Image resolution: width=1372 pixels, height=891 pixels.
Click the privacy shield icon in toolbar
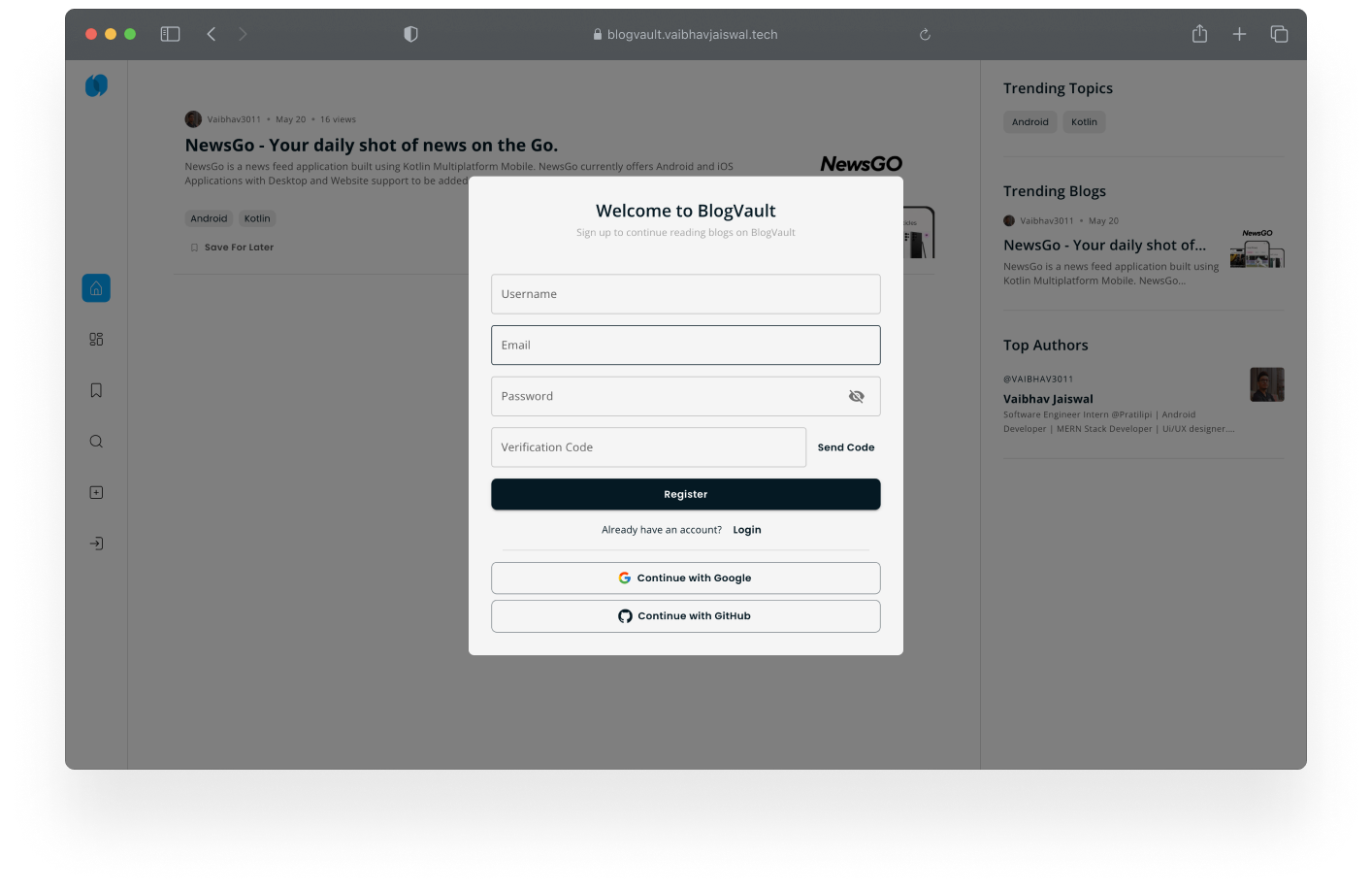pyautogui.click(x=410, y=34)
